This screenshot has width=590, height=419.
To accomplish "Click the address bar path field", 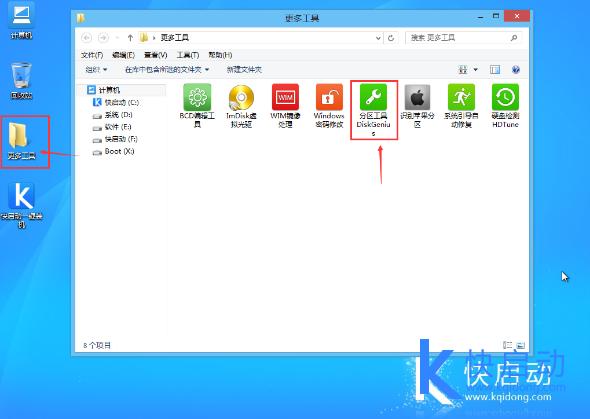I will tap(260, 38).
